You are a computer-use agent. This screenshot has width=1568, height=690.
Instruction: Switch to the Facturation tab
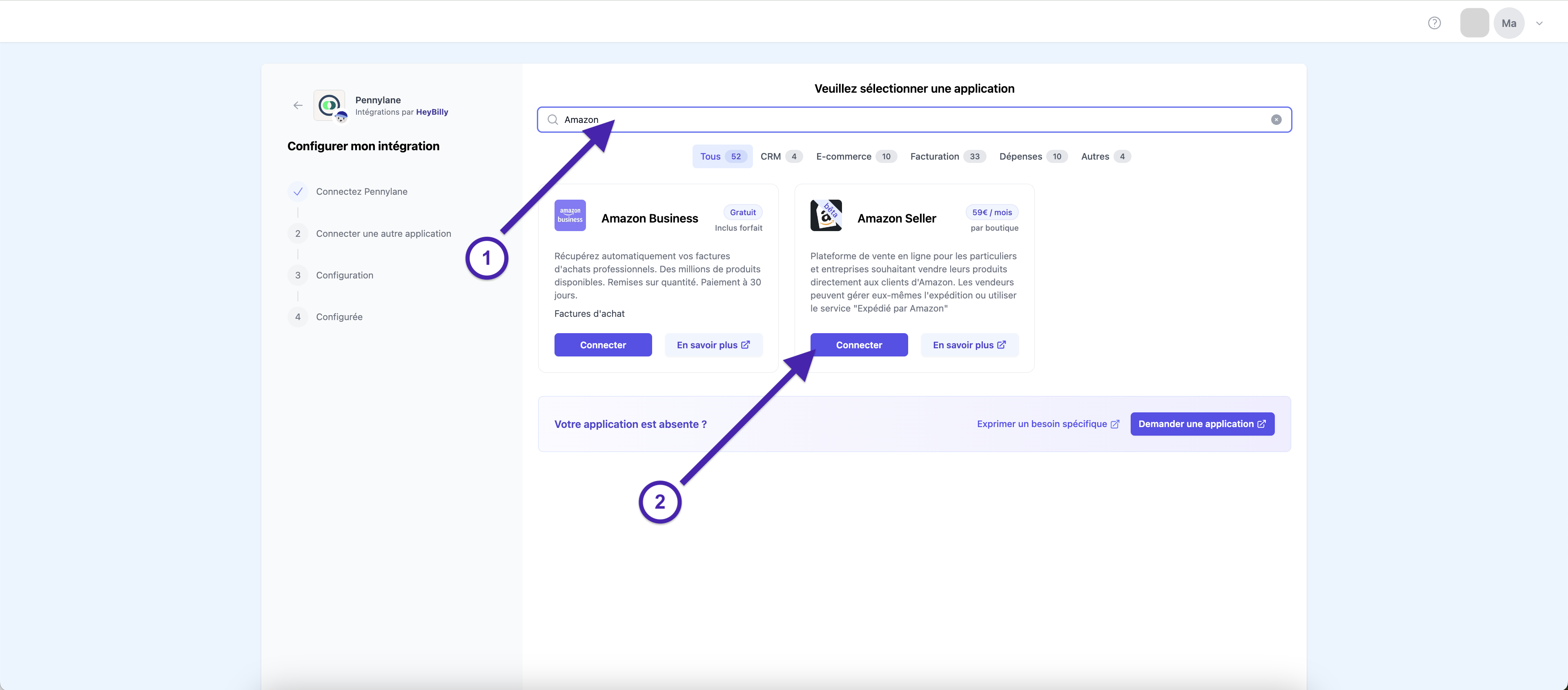(948, 156)
